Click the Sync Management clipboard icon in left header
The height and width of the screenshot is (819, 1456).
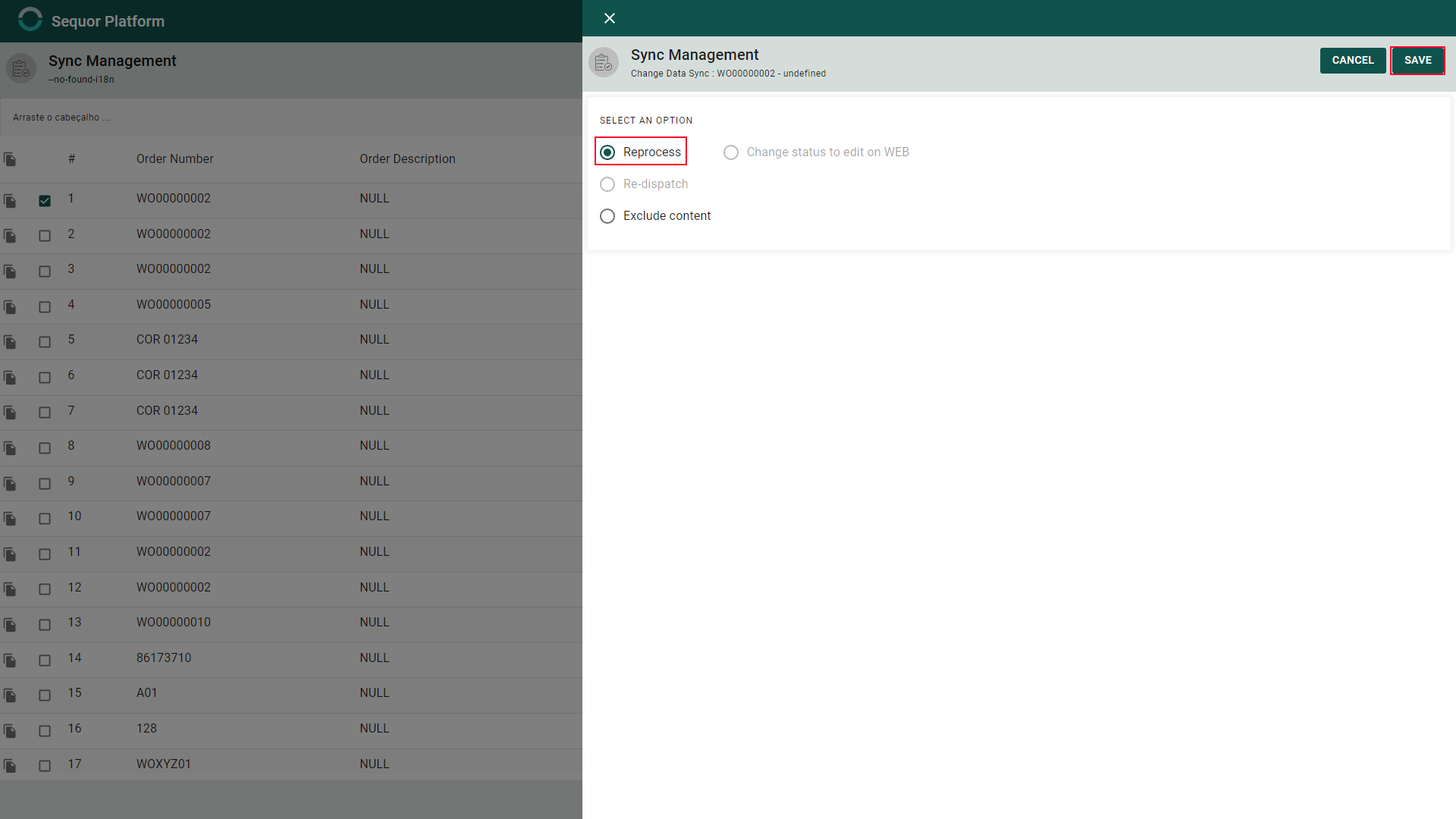point(21,68)
